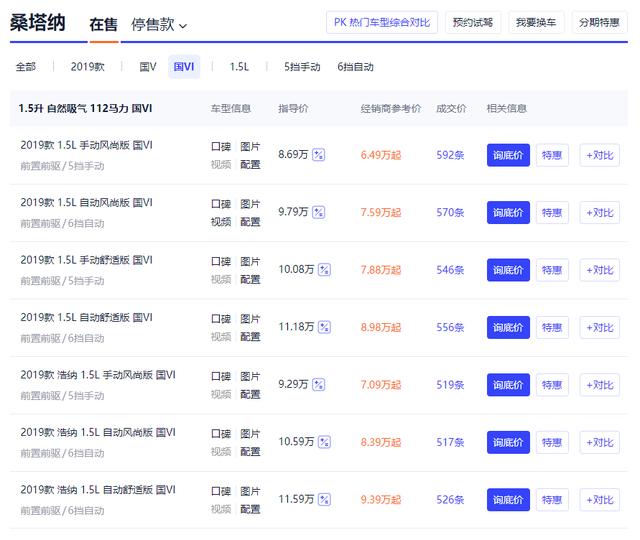
Task: Open price calculator icon next to 9.79万
Action: (318, 212)
